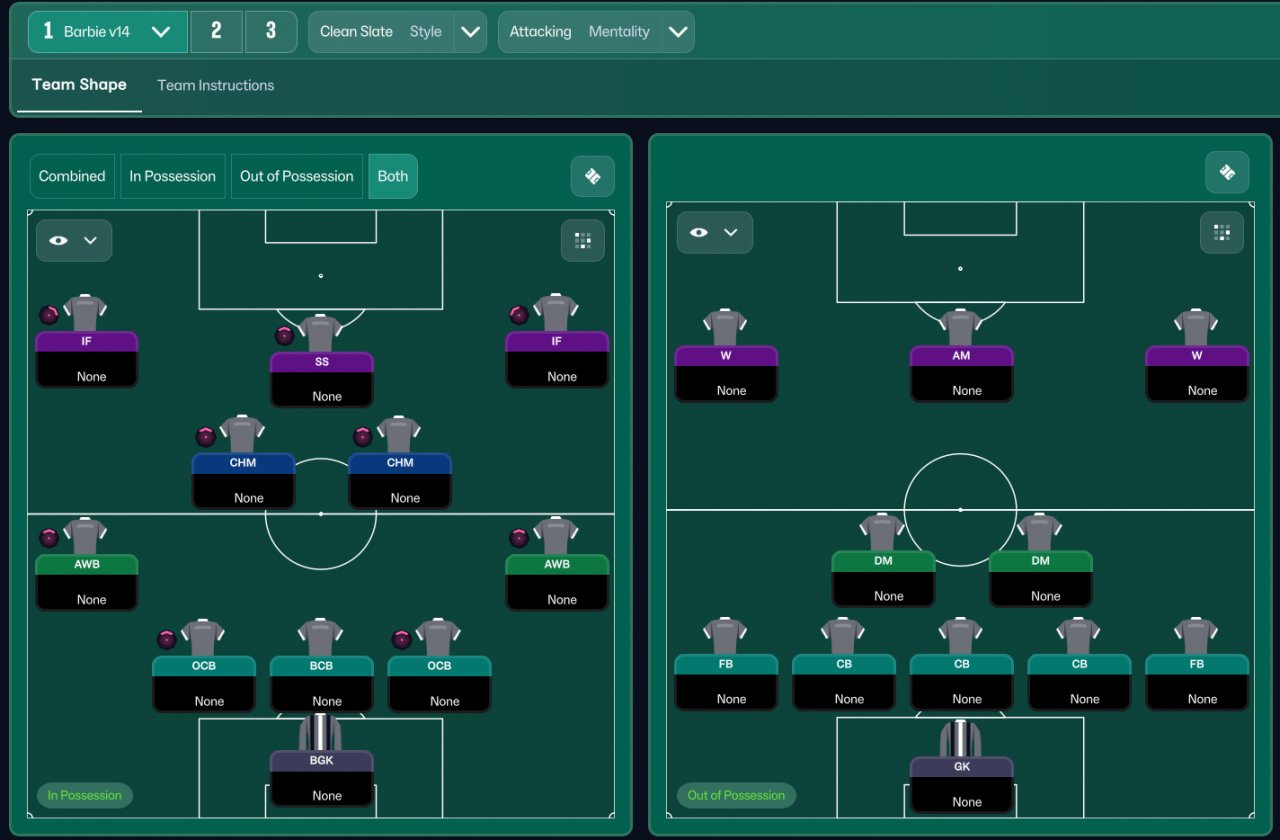Click the pink role icon beside the right CHM

[363, 436]
